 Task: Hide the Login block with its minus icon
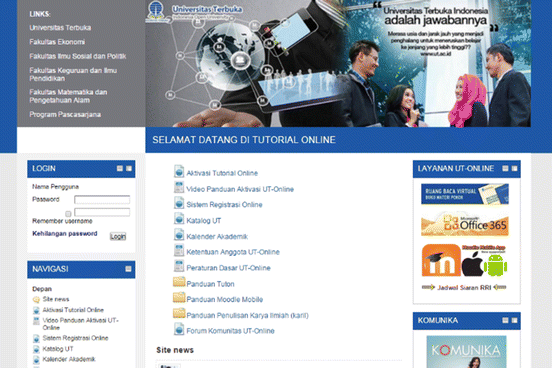(x=120, y=169)
